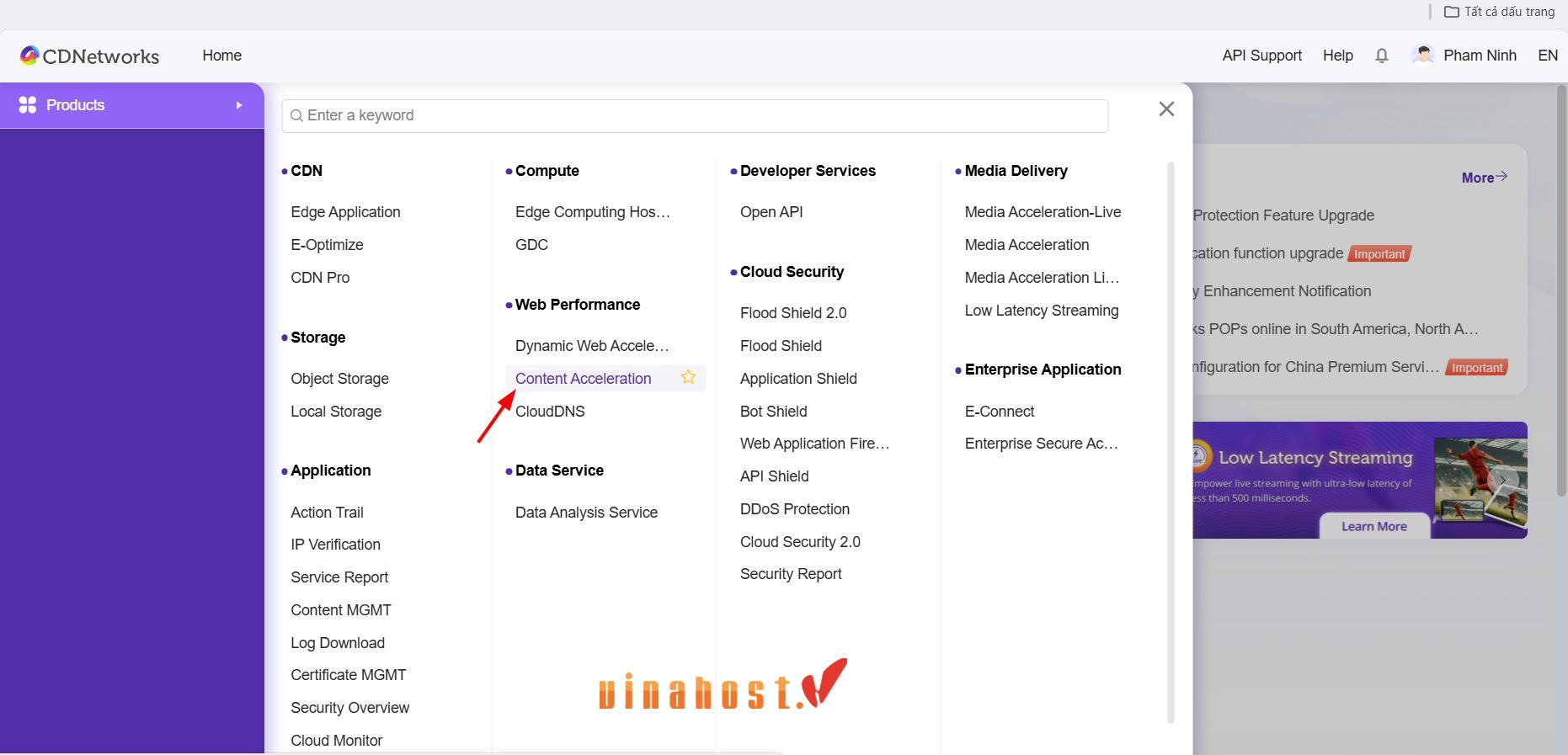Open API Support page
Image resolution: width=1568 pixels, height=755 pixels.
pyautogui.click(x=1261, y=56)
